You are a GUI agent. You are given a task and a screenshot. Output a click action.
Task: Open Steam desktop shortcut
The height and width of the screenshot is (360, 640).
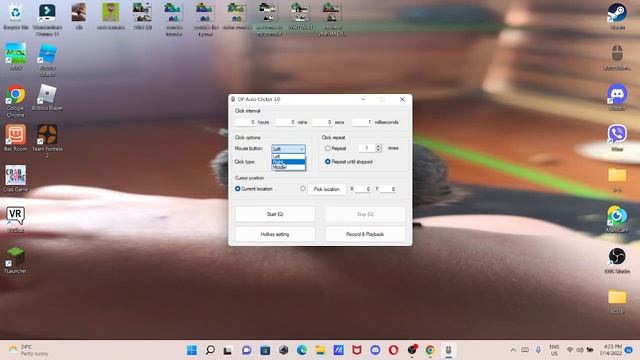click(617, 16)
